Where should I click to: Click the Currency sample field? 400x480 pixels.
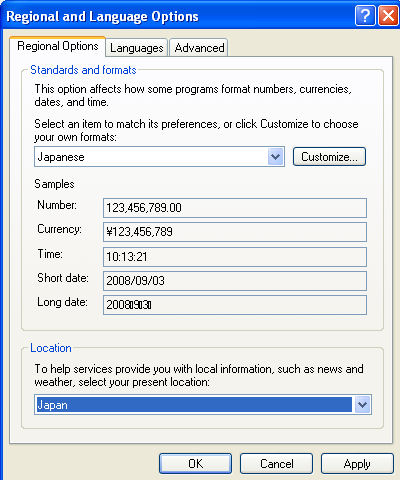(235, 232)
